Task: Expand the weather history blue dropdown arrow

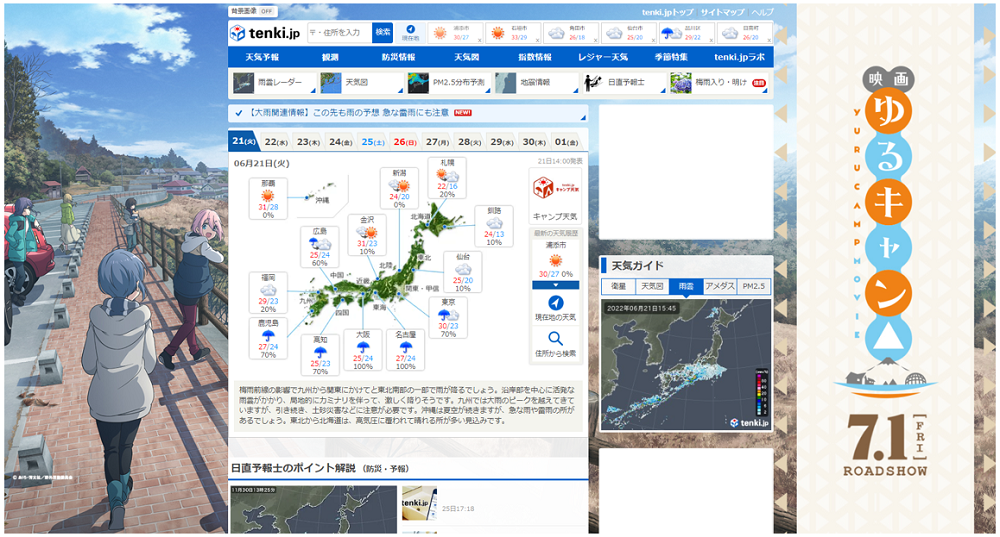Action: pyautogui.click(x=555, y=285)
